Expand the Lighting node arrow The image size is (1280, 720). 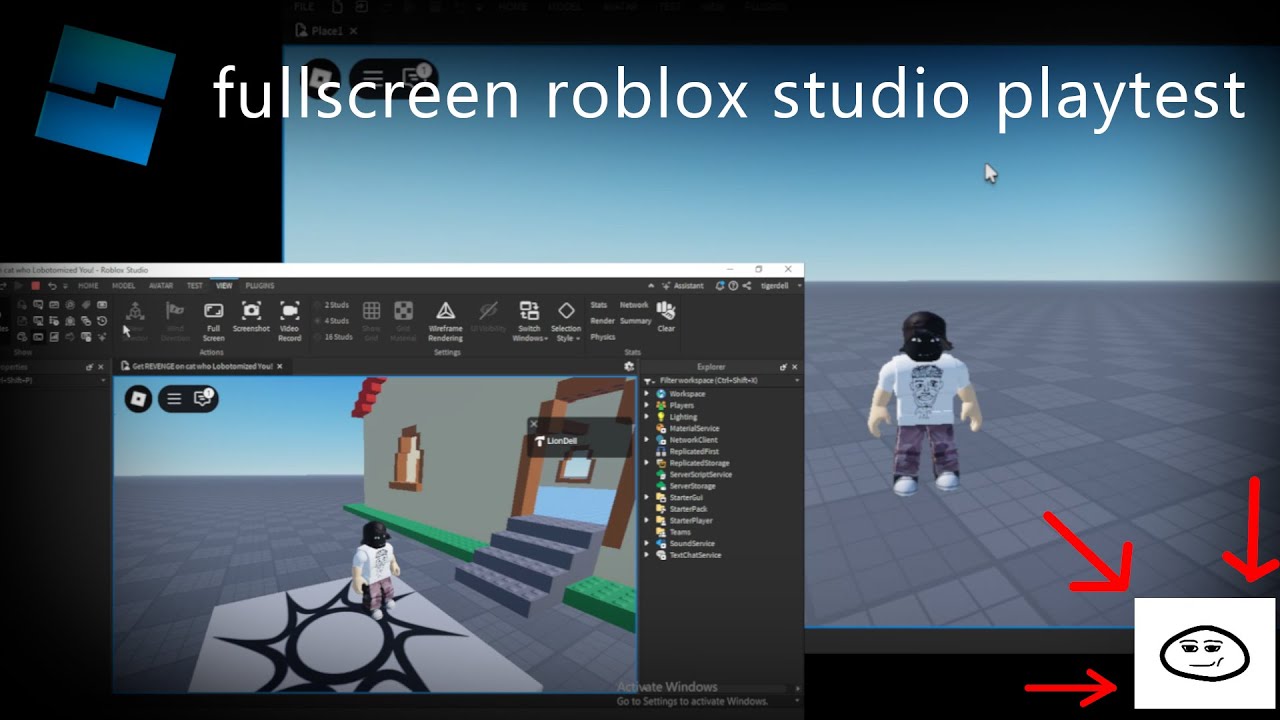tap(647, 417)
